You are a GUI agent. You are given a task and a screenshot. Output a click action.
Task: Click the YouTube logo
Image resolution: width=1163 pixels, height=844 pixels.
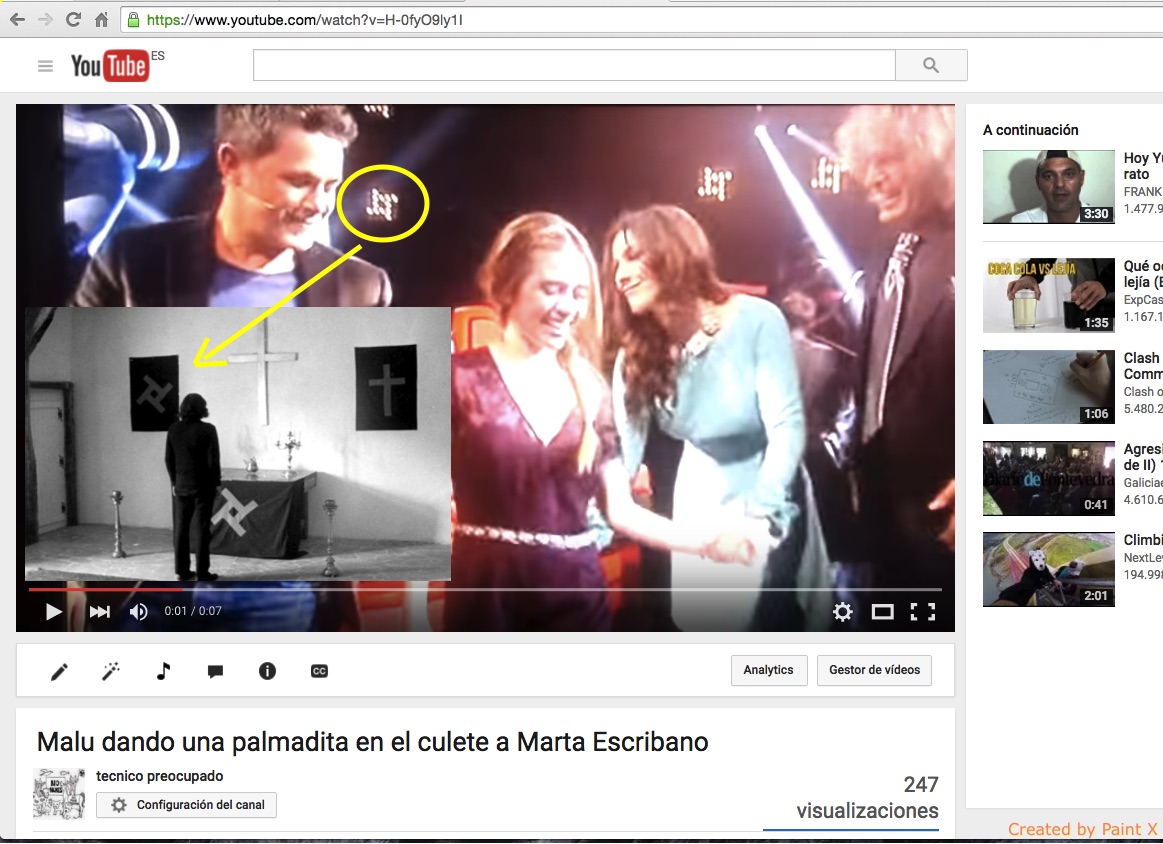pos(110,66)
